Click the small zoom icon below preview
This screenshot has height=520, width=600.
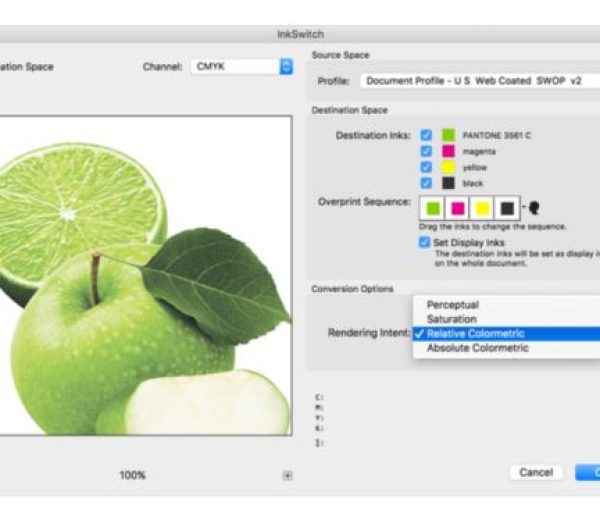pyautogui.click(x=287, y=476)
